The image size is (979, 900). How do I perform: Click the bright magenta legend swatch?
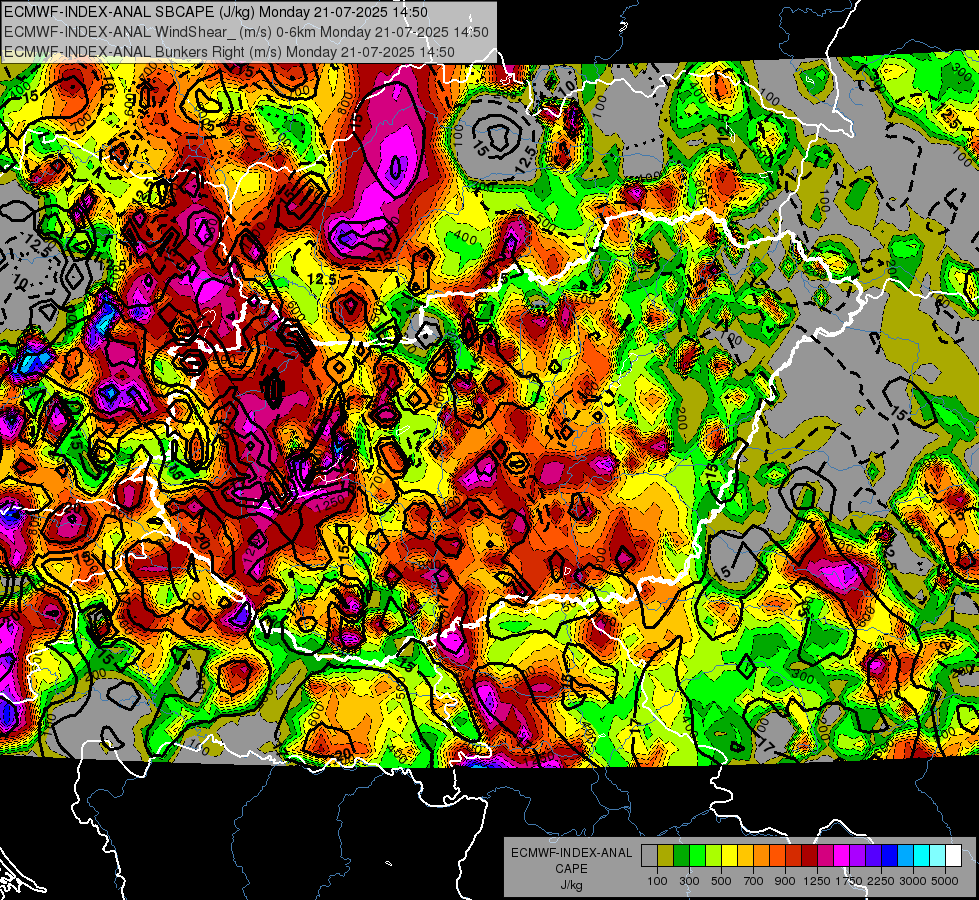(842, 856)
